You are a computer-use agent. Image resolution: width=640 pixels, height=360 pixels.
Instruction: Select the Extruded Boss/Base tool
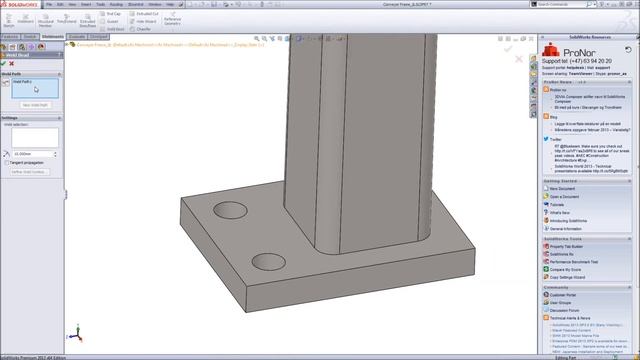[87, 20]
